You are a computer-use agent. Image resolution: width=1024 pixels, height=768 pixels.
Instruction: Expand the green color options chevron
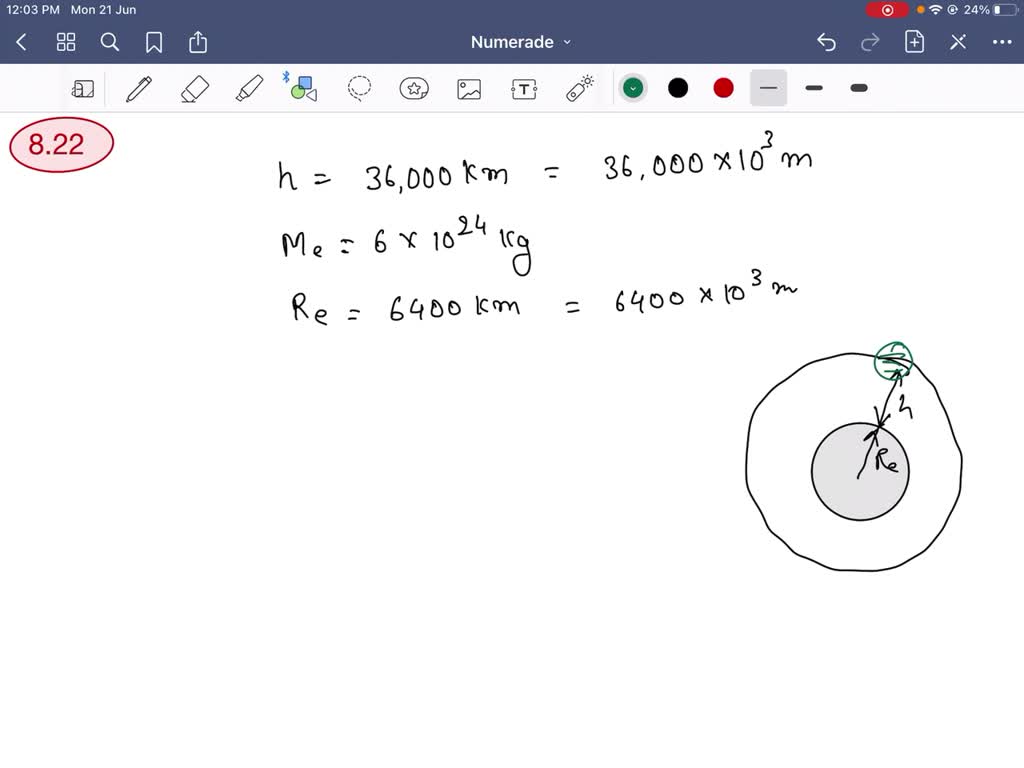[x=633, y=88]
